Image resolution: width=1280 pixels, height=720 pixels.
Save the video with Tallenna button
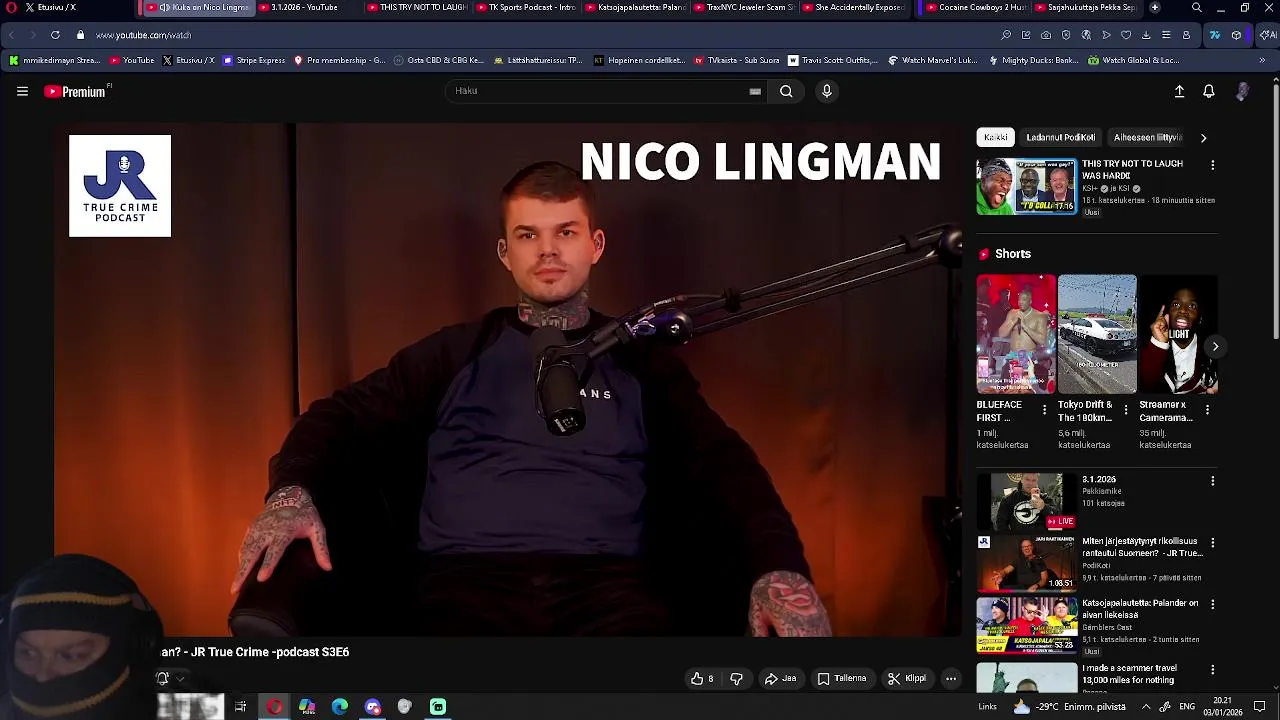click(841, 678)
